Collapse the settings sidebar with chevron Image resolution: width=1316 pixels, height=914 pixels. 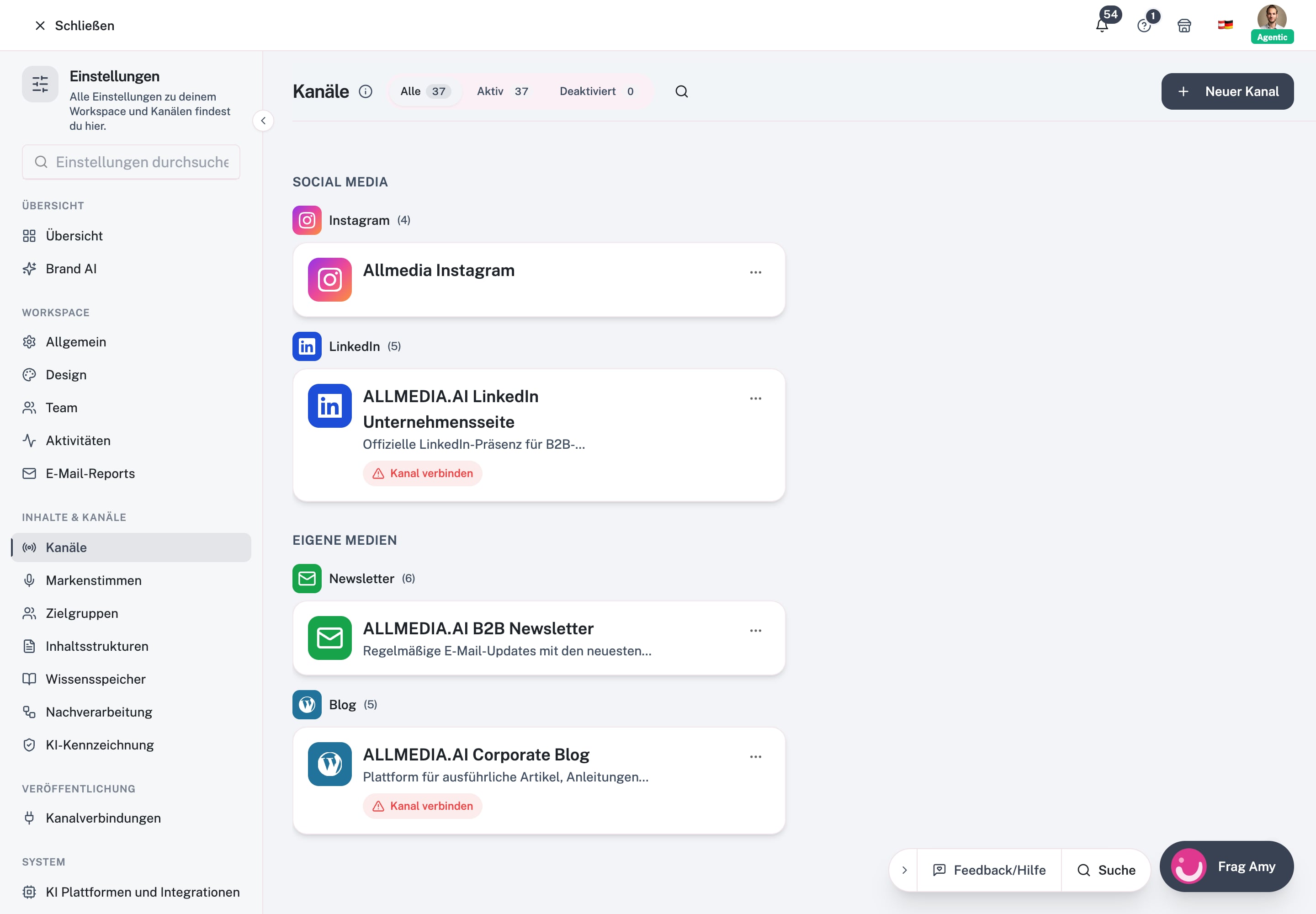click(263, 121)
